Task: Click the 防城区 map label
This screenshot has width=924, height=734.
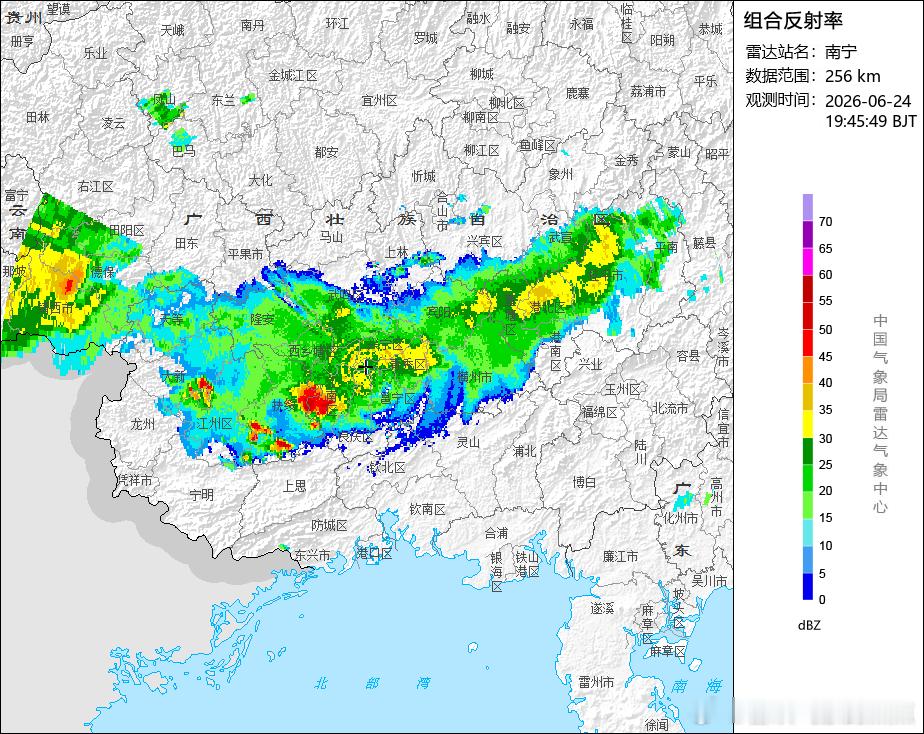Action: click(x=329, y=525)
